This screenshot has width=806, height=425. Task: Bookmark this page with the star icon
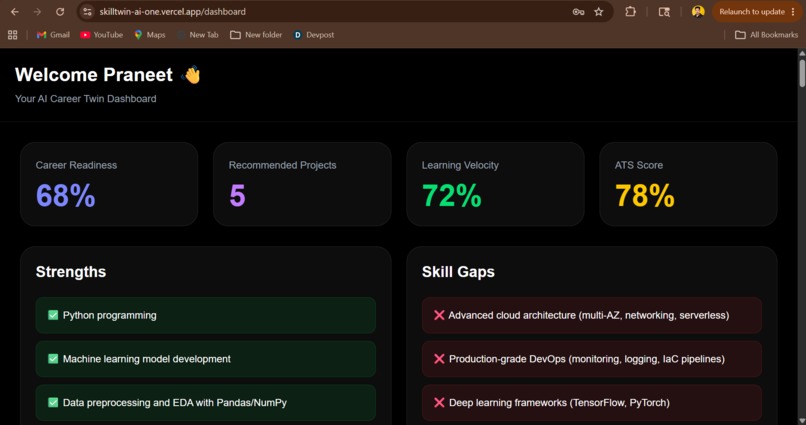(599, 12)
